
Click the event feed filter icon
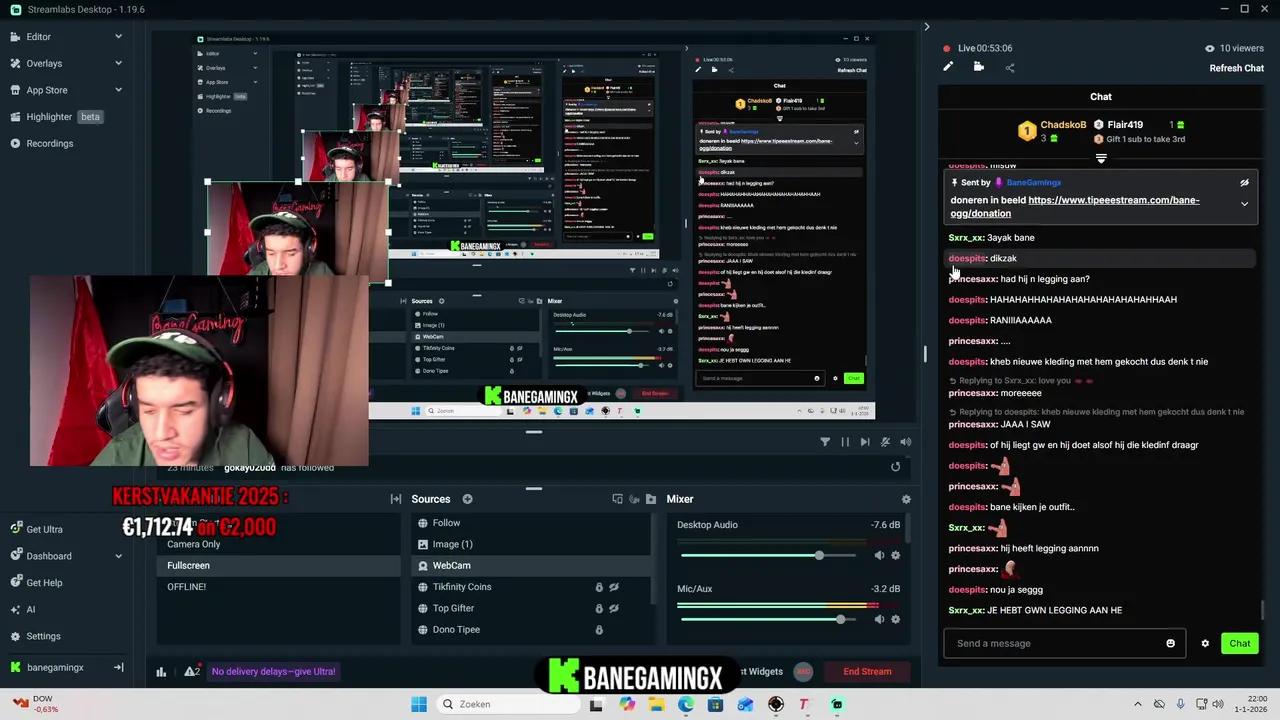pos(825,442)
